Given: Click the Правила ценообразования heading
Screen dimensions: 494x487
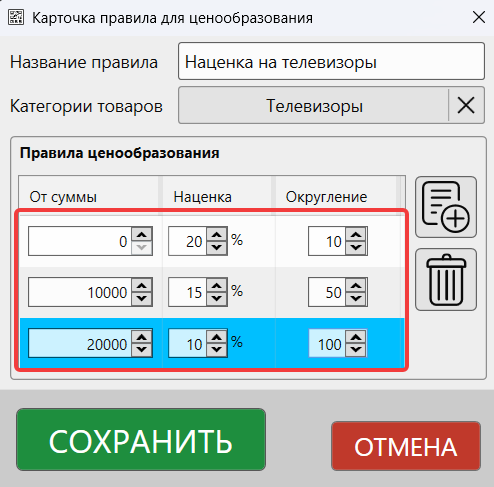Looking at the screenshot, I should 120,153.
